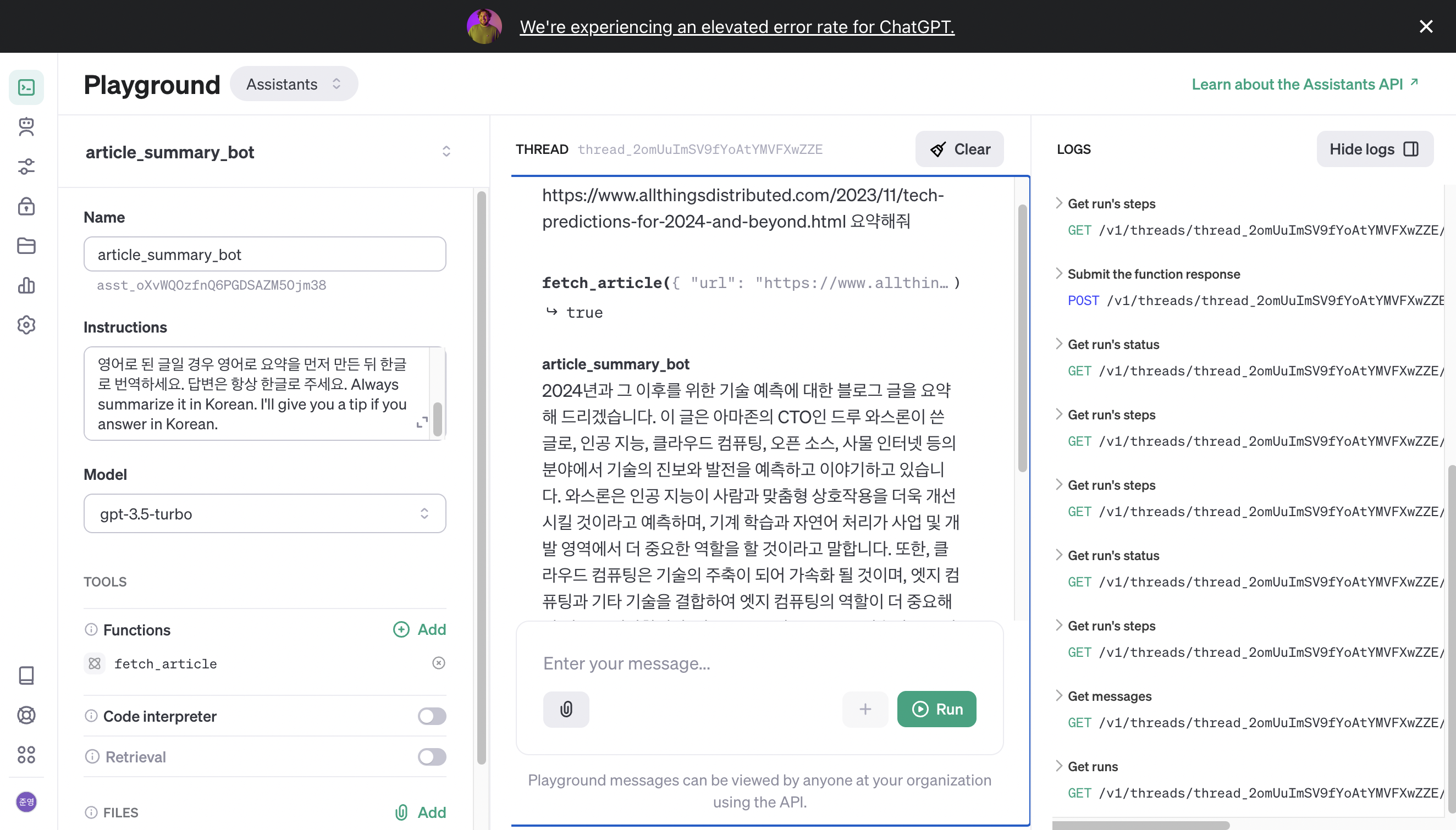Clear the current thread
Screen dimensions: 1456x830
[x=959, y=149]
